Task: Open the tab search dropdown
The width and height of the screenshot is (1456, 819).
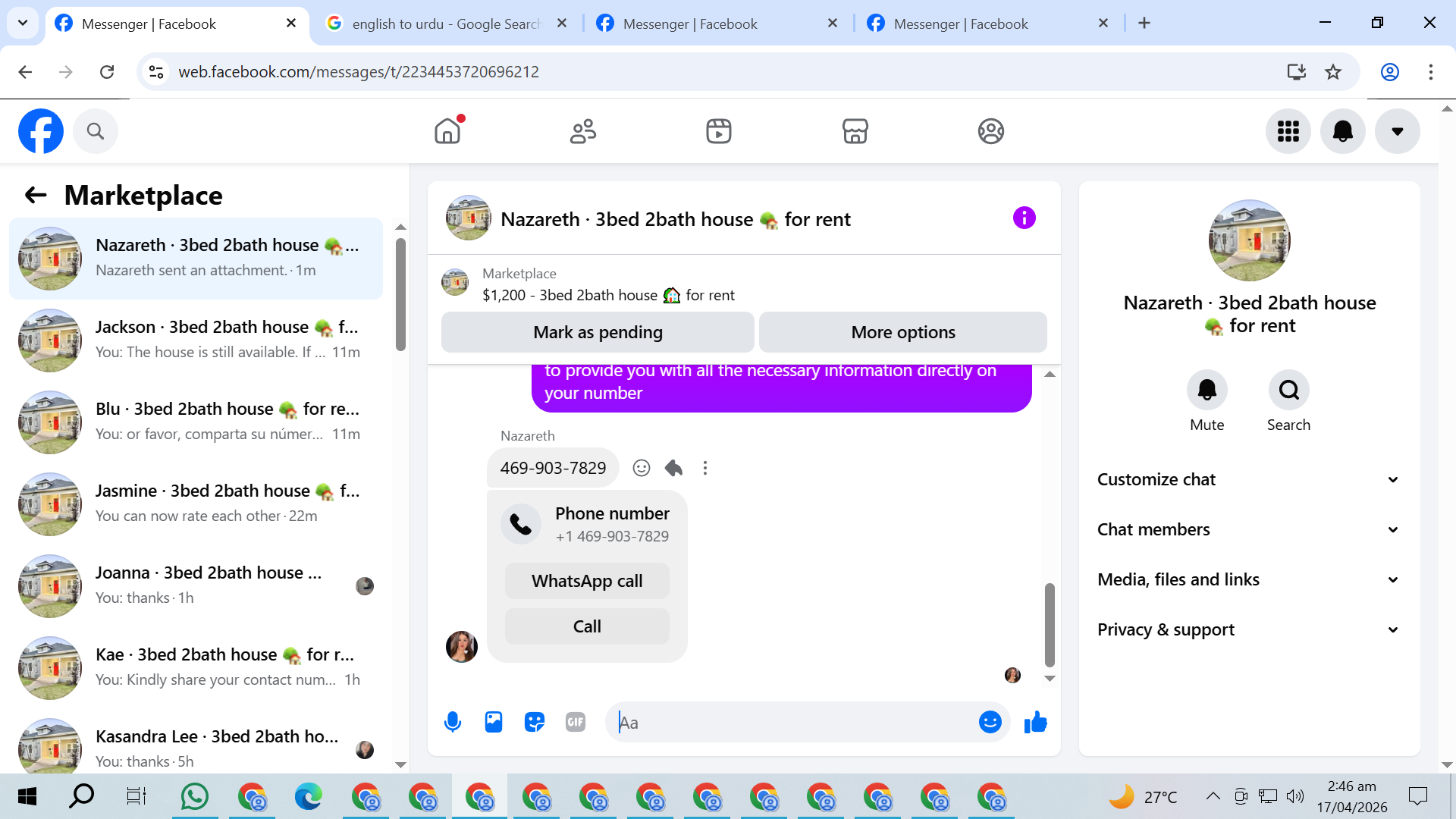Action: pyautogui.click(x=23, y=24)
